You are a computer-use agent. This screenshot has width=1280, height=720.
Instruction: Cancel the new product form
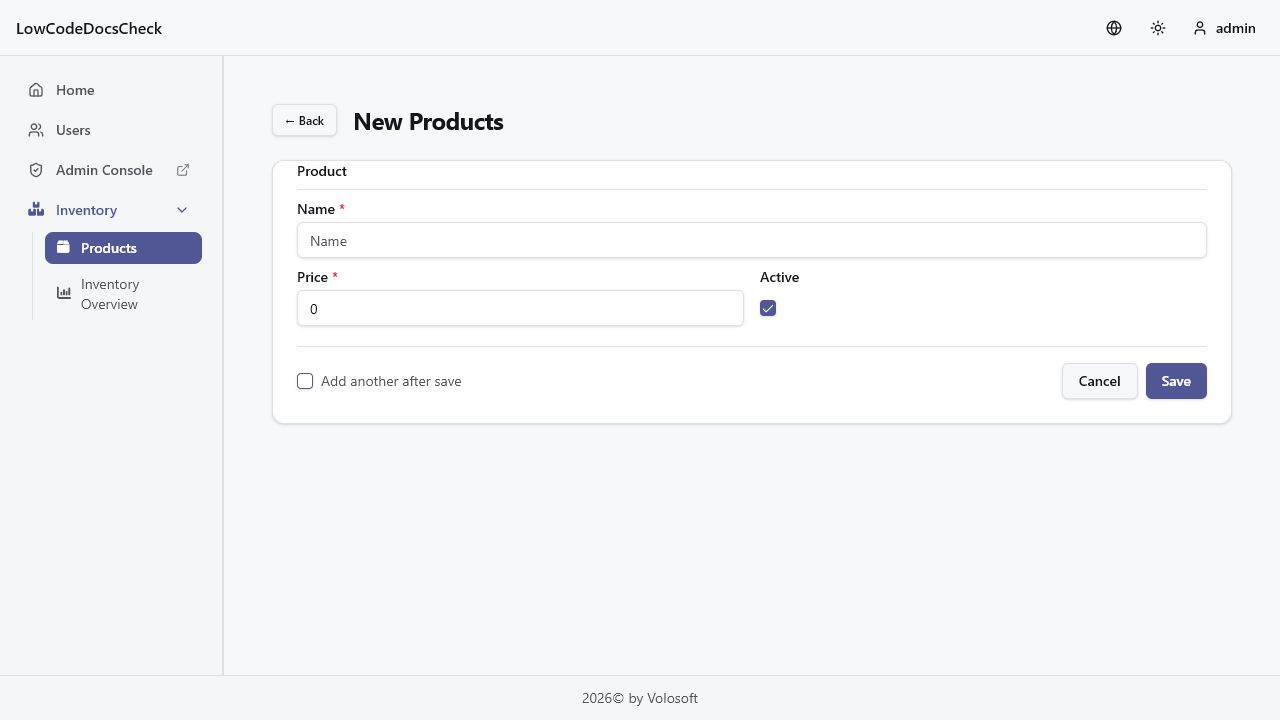point(1099,381)
